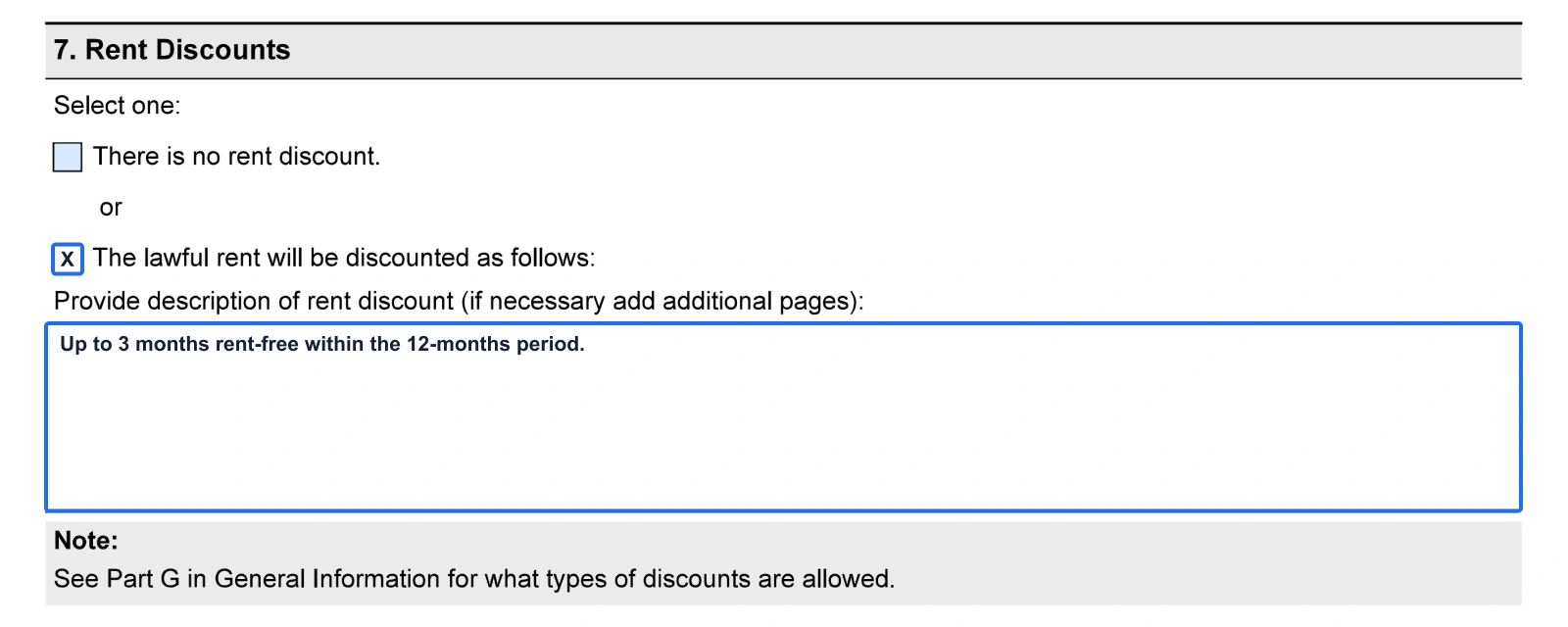Select the text 'Up to 3 months rent-free'
The width and height of the screenshot is (1568, 627).
(x=176, y=345)
